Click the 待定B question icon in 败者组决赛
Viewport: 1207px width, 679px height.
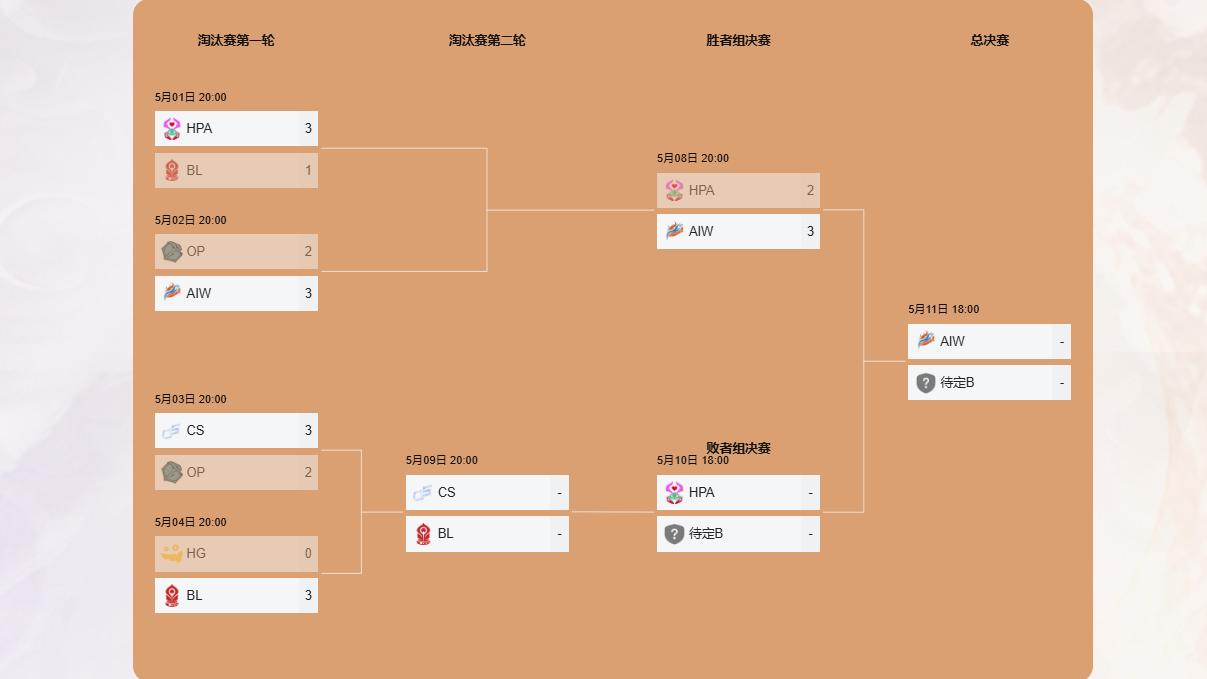(x=675, y=533)
